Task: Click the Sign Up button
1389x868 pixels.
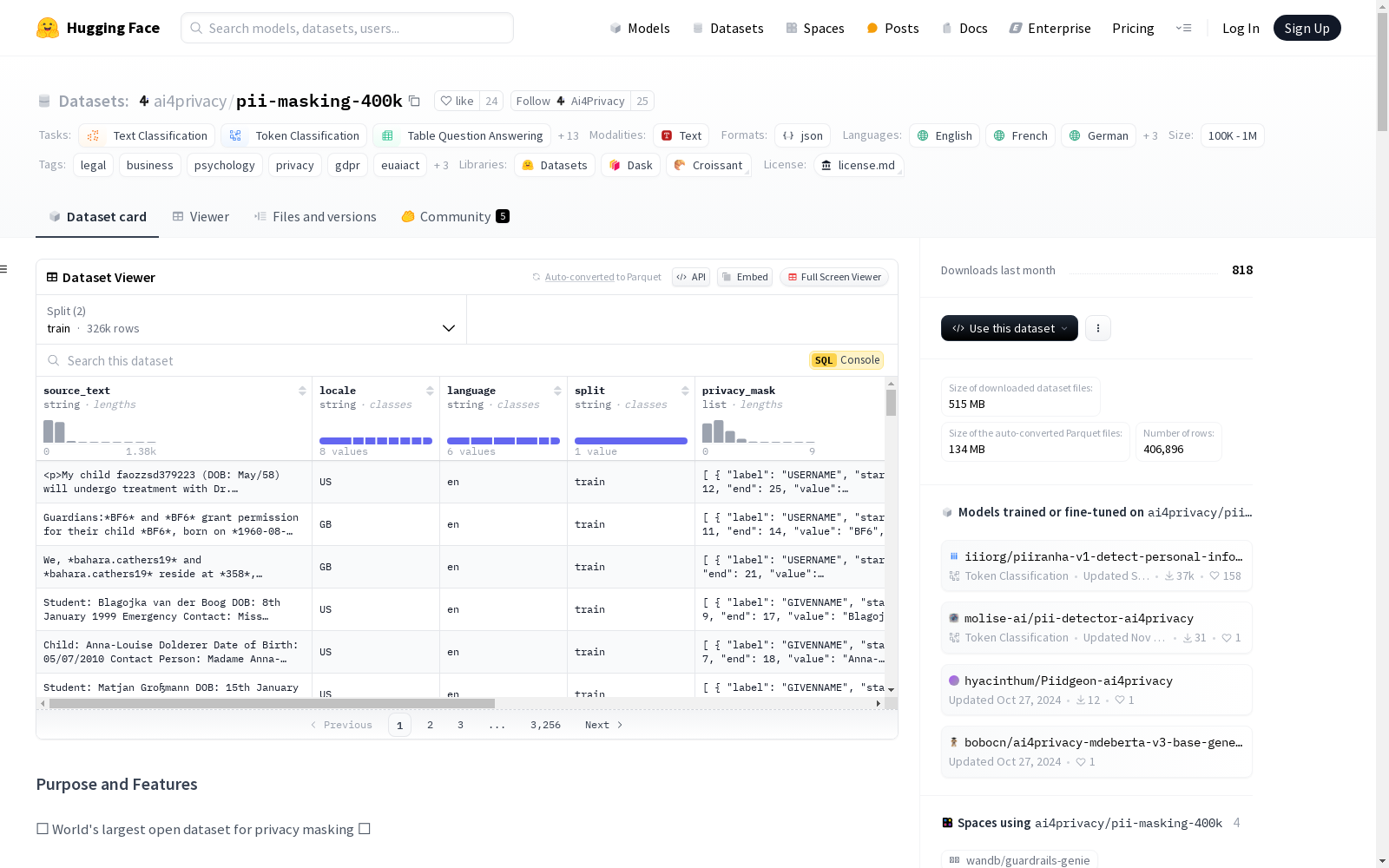Action: pos(1307,28)
